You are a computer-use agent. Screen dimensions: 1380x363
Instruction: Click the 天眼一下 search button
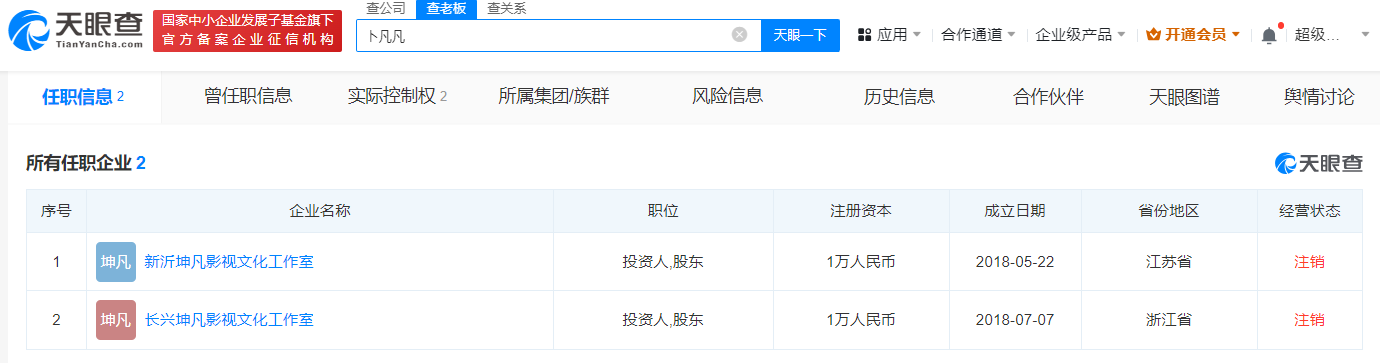pos(801,35)
